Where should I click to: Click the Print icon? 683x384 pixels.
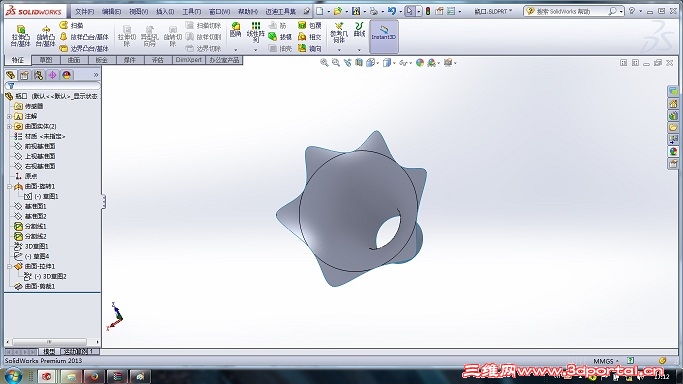[374, 11]
